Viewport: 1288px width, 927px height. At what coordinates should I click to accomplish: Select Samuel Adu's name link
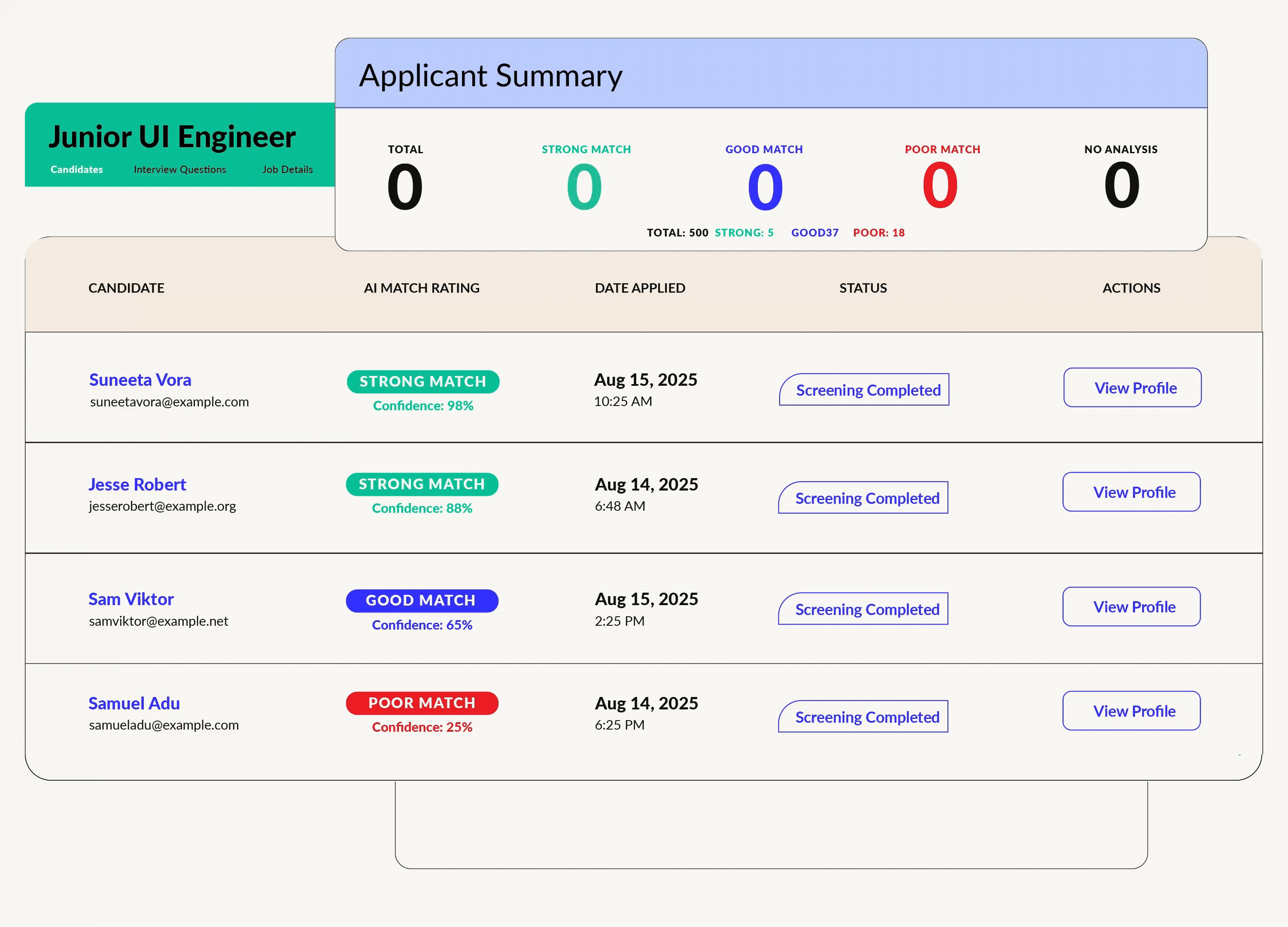[x=134, y=703]
